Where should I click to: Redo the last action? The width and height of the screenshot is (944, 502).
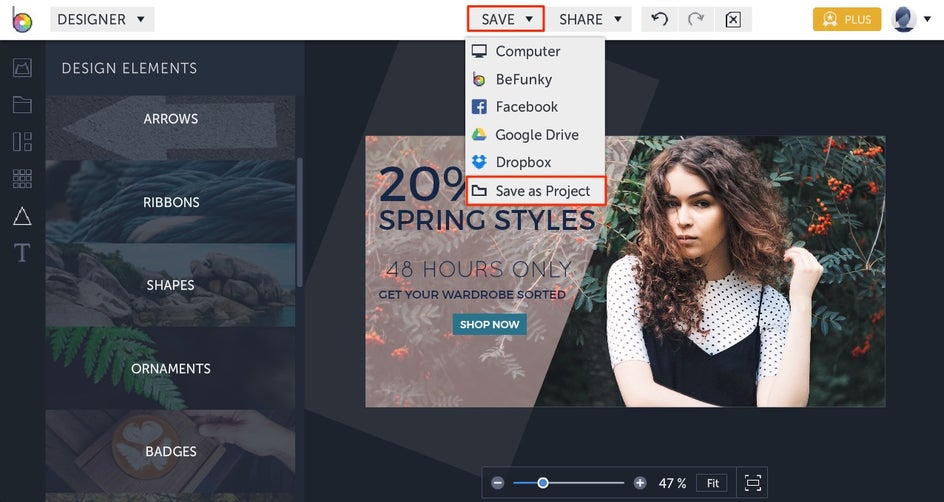696,19
